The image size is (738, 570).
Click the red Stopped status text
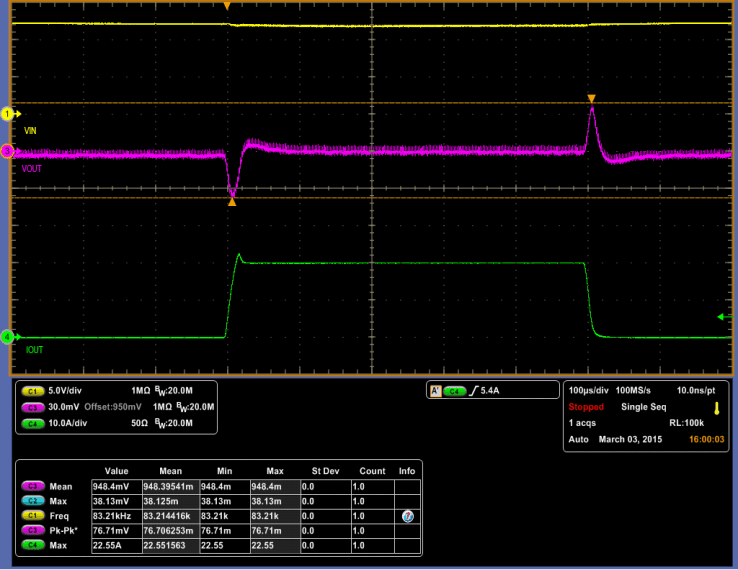[x=586, y=408]
